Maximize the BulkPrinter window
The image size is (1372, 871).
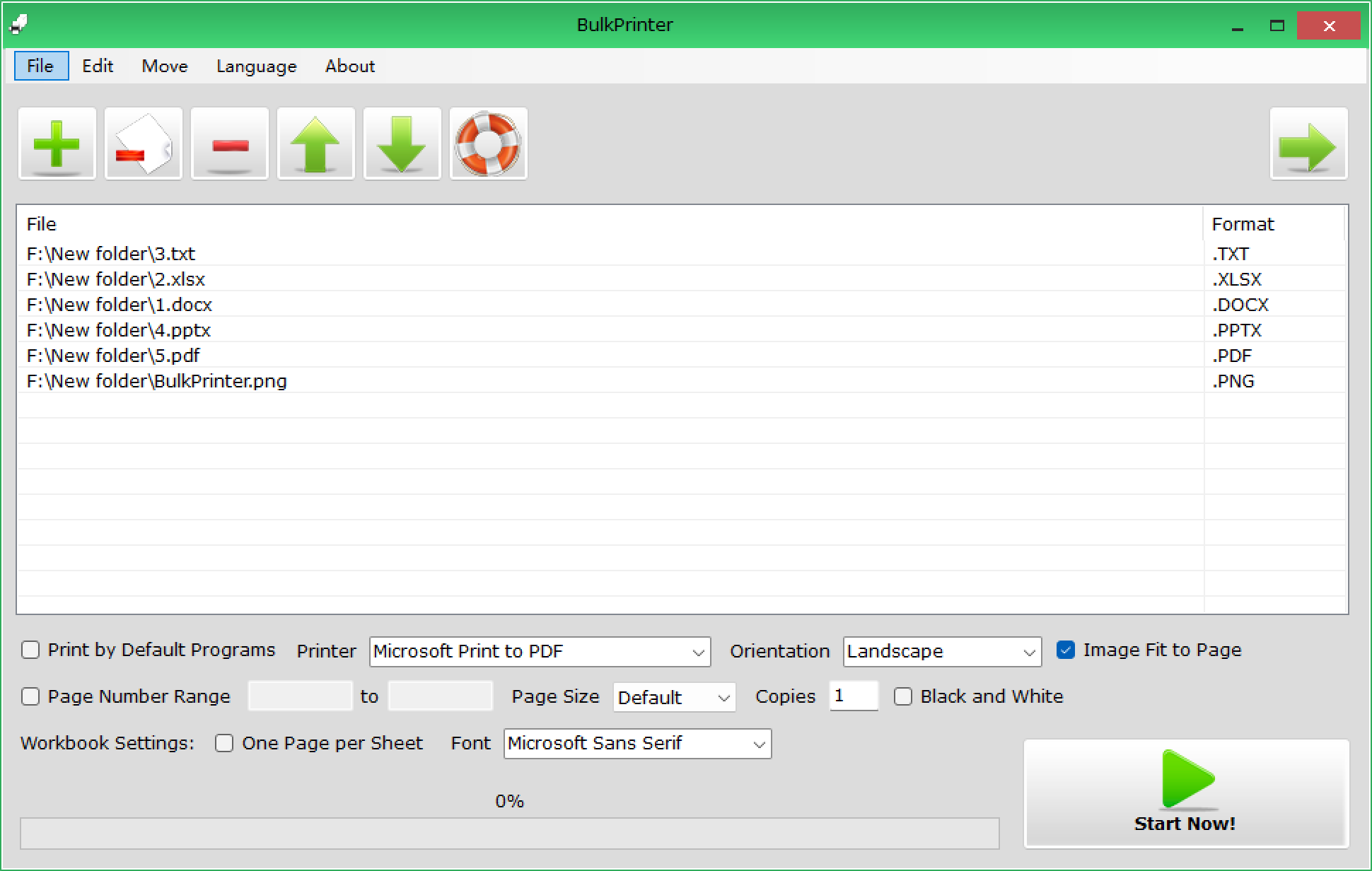(1277, 26)
